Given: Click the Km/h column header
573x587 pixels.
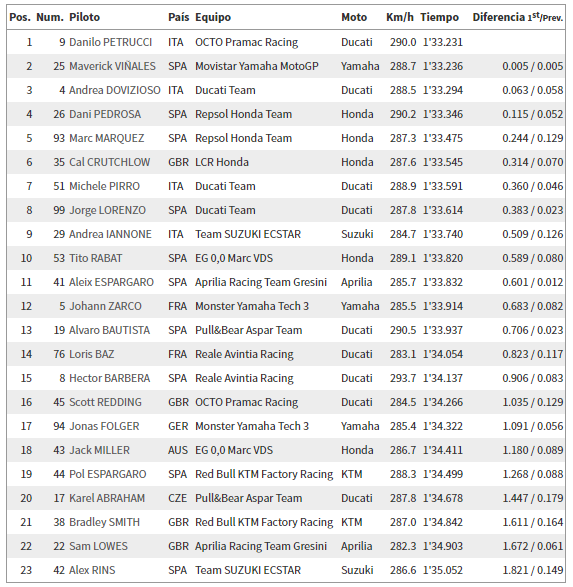Looking at the screenshot, I should point(400,17).
